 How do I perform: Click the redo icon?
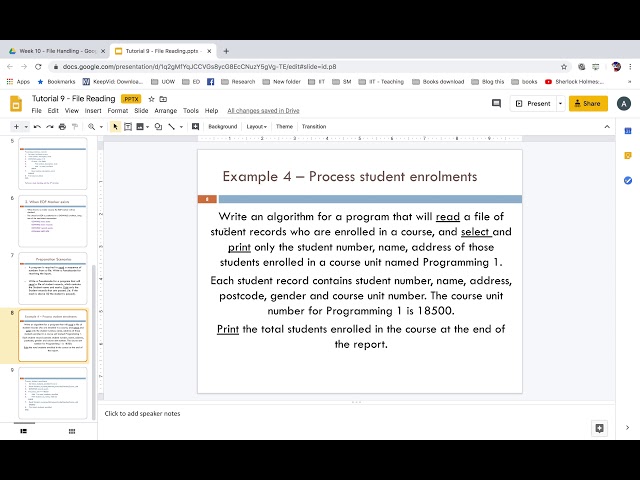pos(50,127)
